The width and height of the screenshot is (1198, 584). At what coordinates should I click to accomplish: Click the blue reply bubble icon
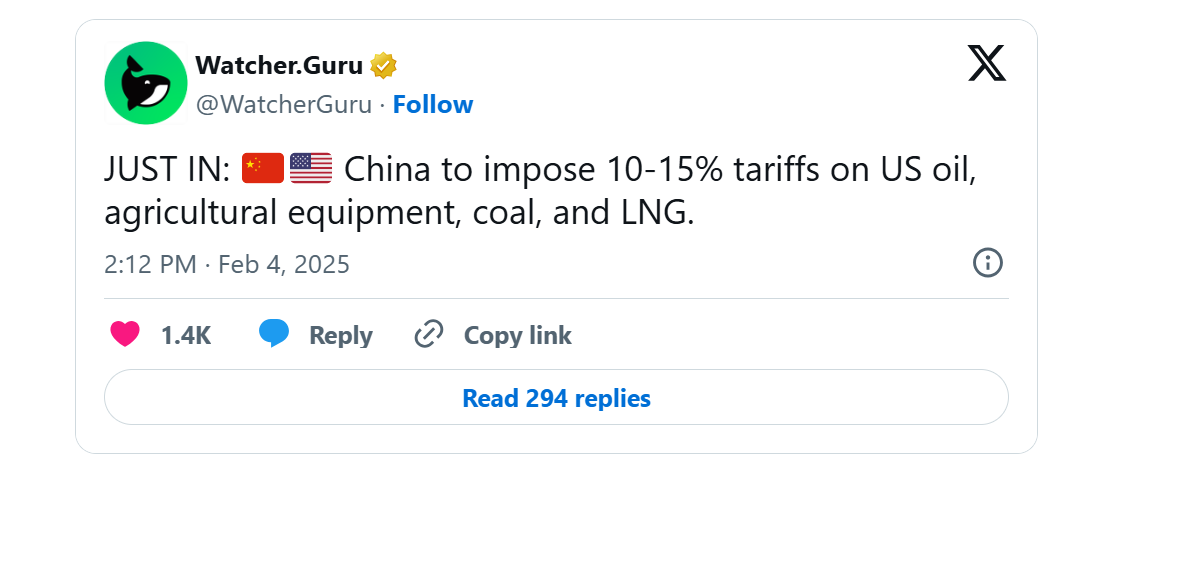274,334
